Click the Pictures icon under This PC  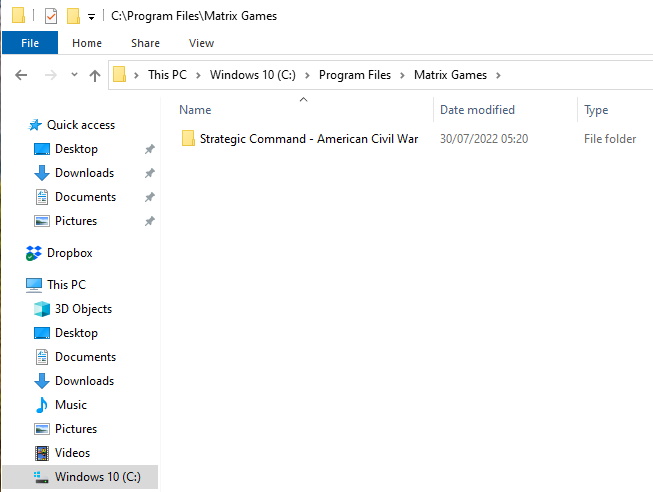coord(42,429)
